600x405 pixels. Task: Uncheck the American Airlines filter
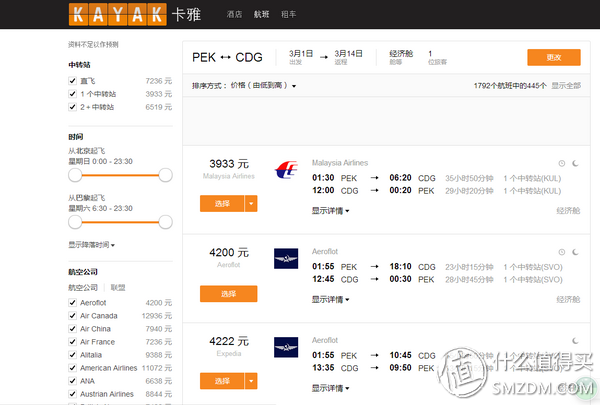pos(72,368)
